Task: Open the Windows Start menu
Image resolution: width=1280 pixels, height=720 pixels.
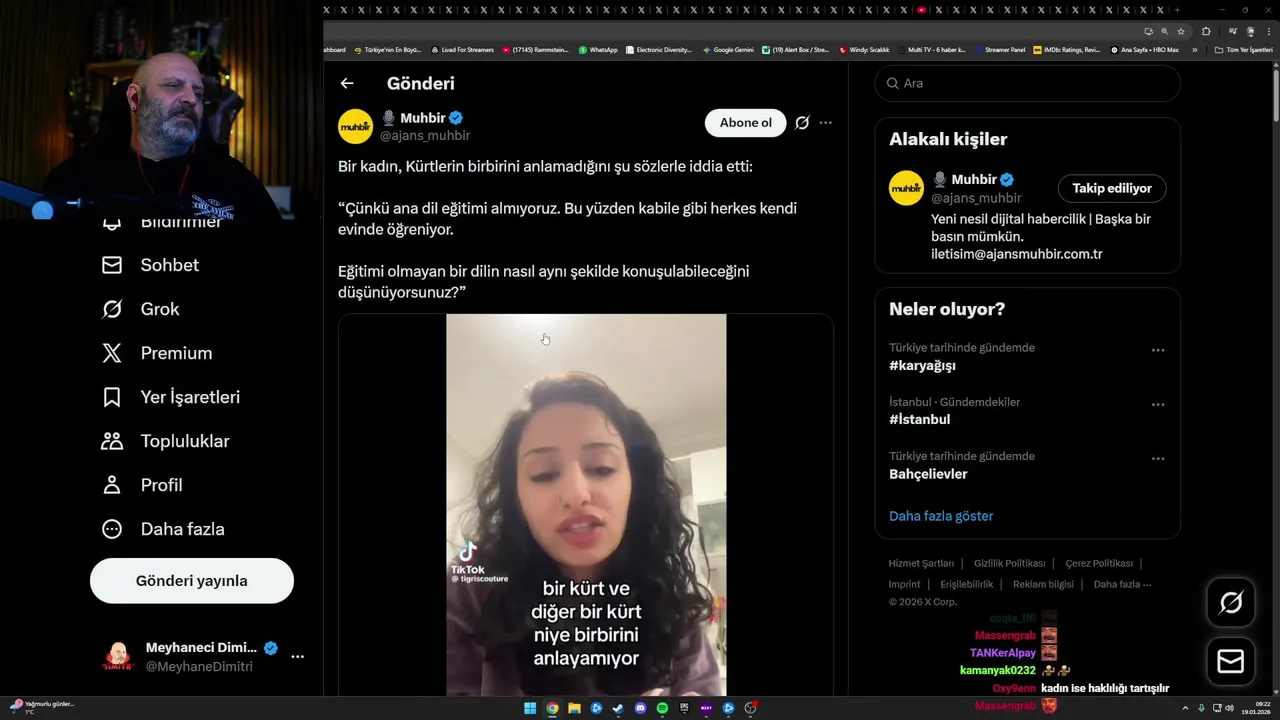Action: coord(530,708)
